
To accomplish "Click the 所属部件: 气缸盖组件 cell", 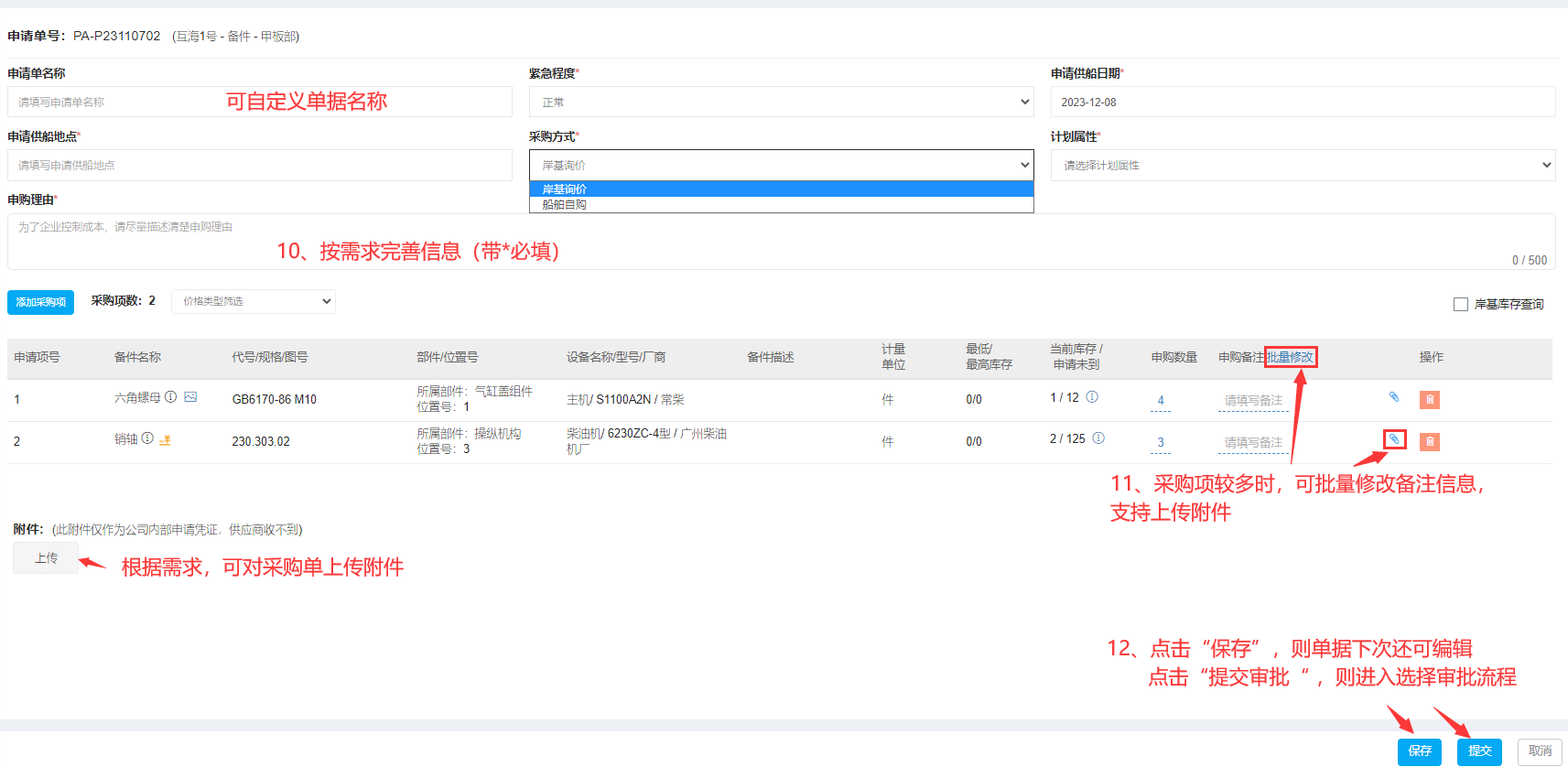I will tap(474, 399).
